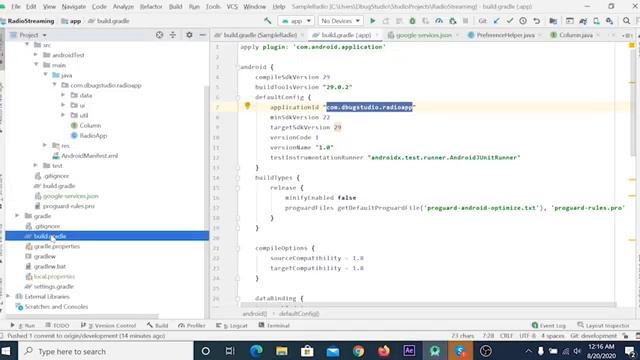Start debugging with the green bug icon
Viewport: 640px width, 360px height.
[412, 21]
